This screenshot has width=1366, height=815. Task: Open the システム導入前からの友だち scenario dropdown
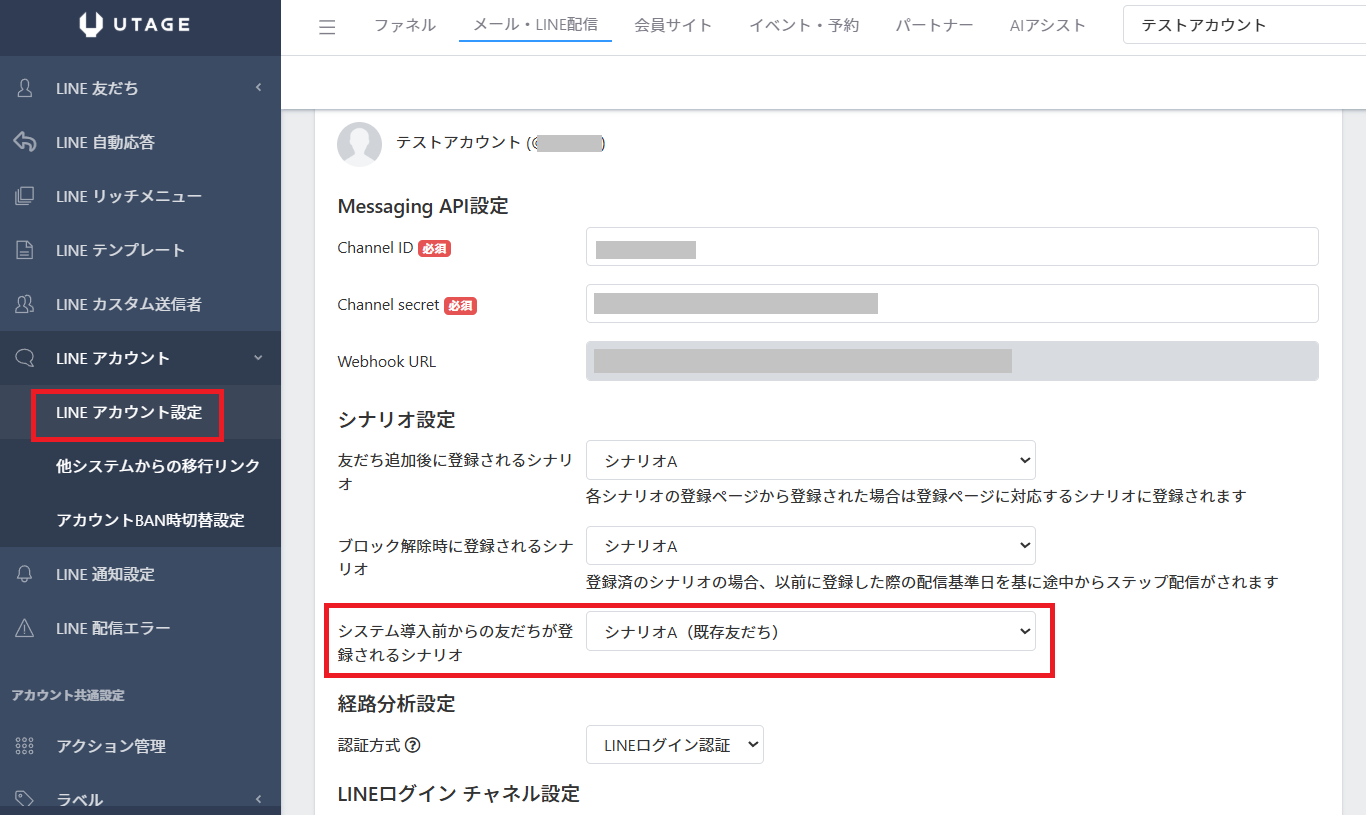810,631
